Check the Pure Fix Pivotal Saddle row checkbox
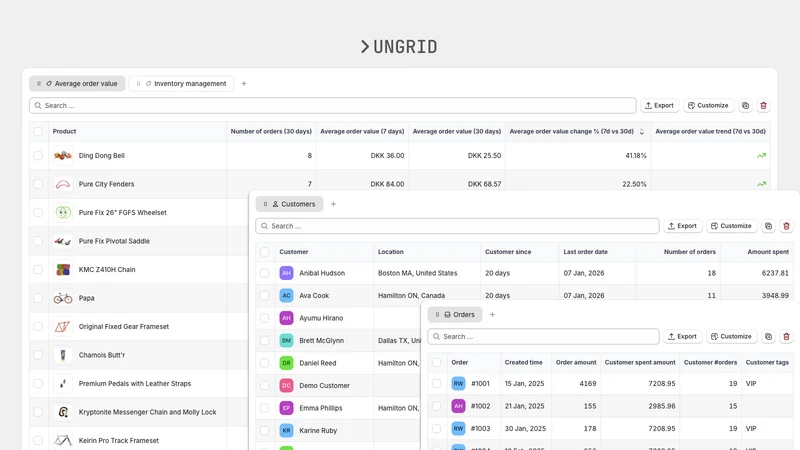 click(x=38, y=241)
